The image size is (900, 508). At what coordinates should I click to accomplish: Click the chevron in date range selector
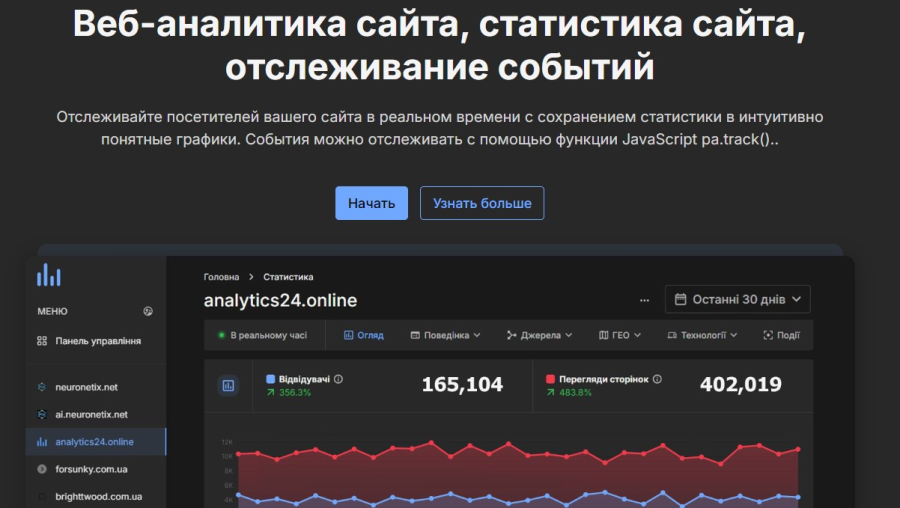pos(796,299)
